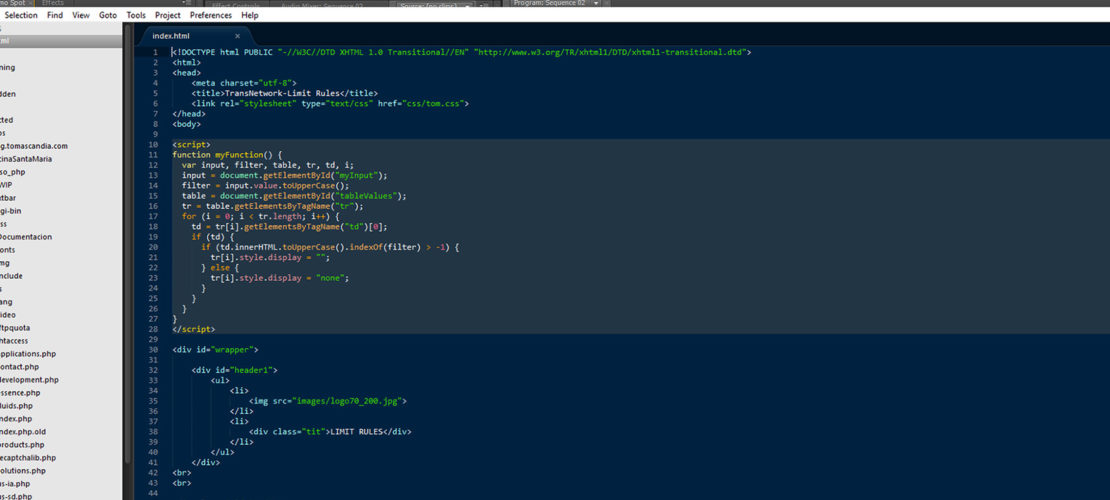1110x500 pixels.
Task: Open the Tools menu
Action: click(x=136, y=15)
